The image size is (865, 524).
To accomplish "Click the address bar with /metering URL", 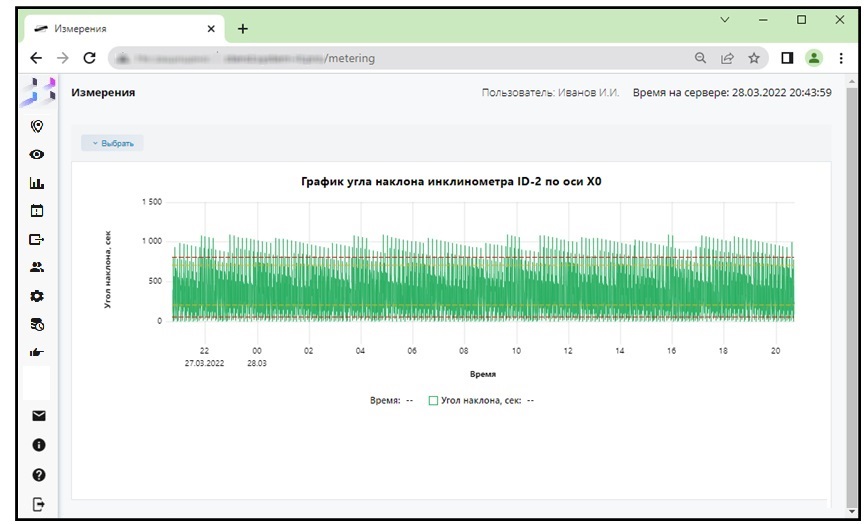I will pyautogui.click(x=400, y=58).
